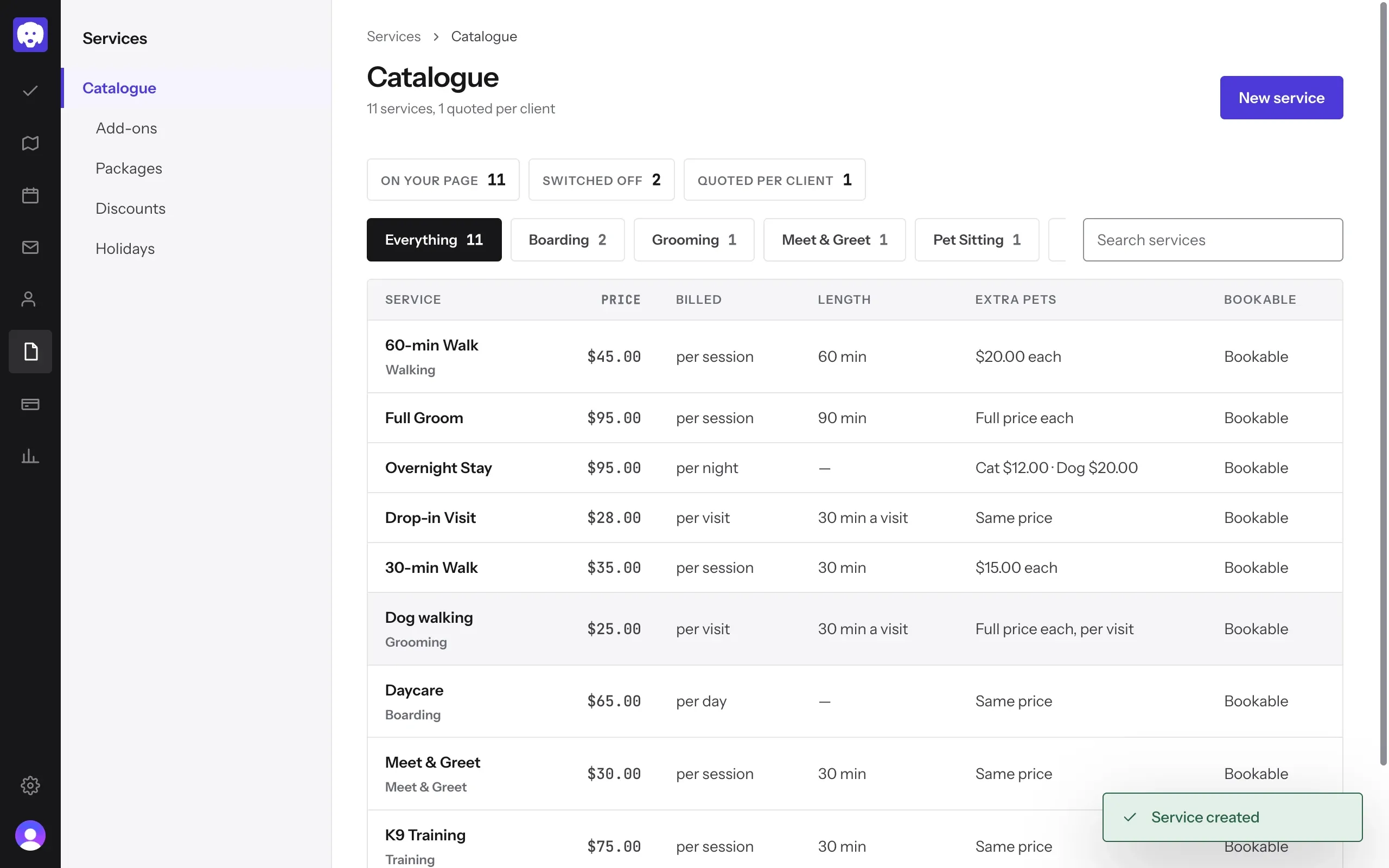Open Discounts in the Services menu

click(x=131, y=208)
